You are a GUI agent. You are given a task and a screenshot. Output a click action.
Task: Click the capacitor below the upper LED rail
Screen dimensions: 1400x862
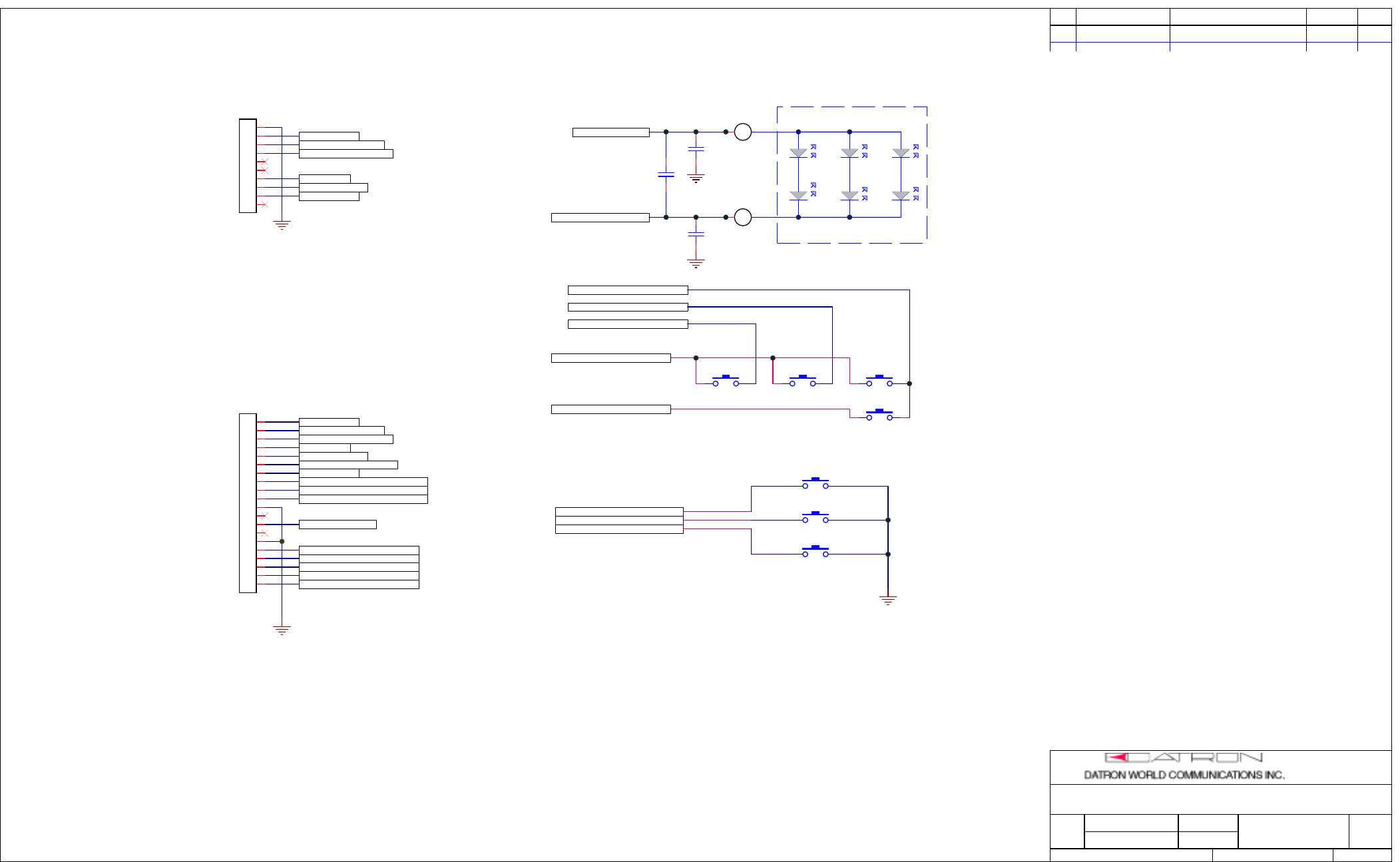[x=696, y=149]
